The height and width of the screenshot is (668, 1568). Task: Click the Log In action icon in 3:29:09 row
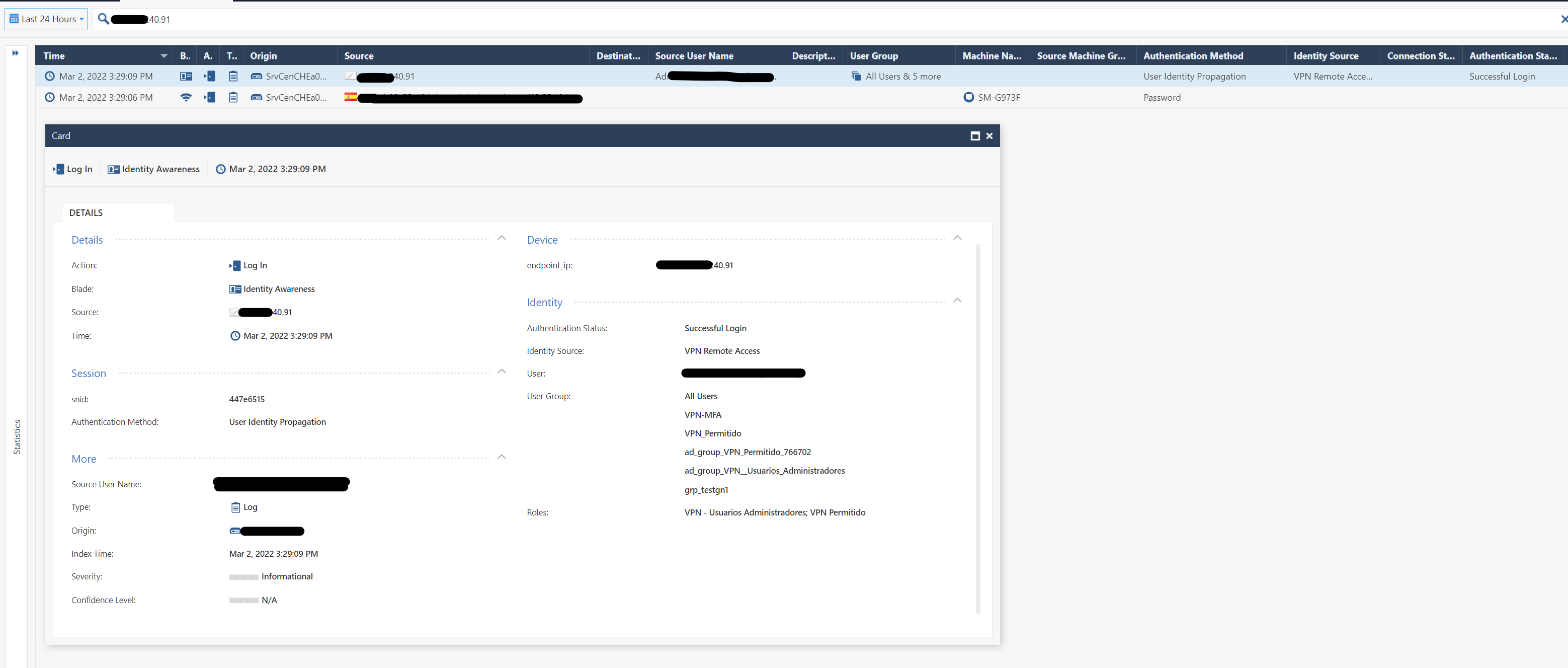point(209,76)
